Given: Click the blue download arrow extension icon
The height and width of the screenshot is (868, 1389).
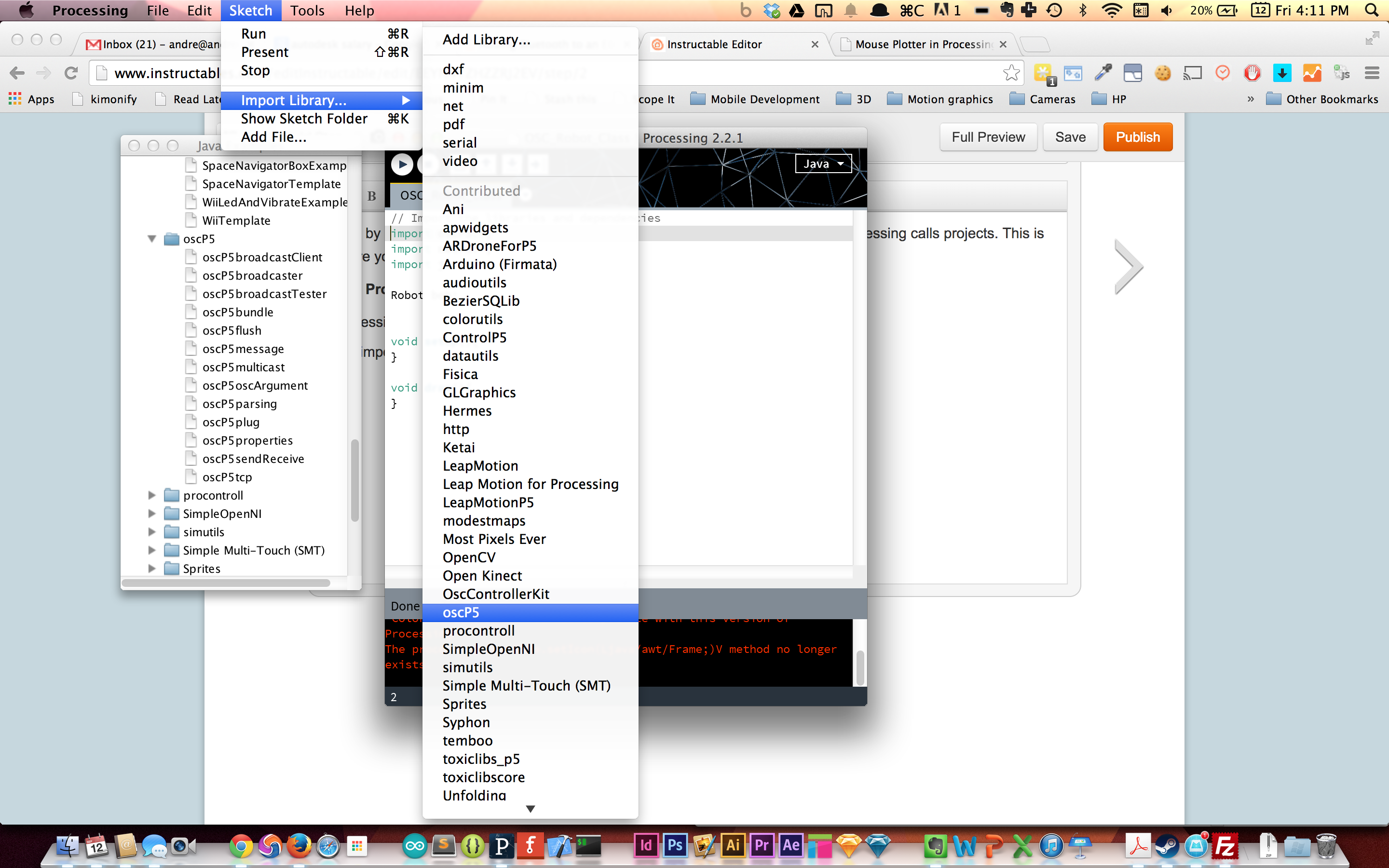Looking at the screenshot, I should coord(1282,73).
